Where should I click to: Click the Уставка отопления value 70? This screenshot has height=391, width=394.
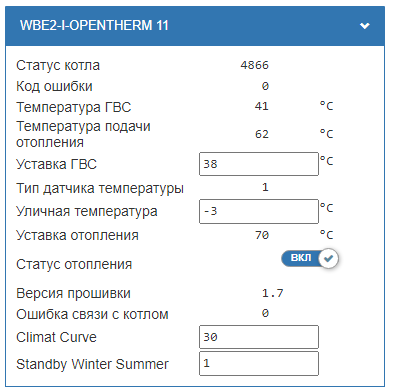pos(262,235)
